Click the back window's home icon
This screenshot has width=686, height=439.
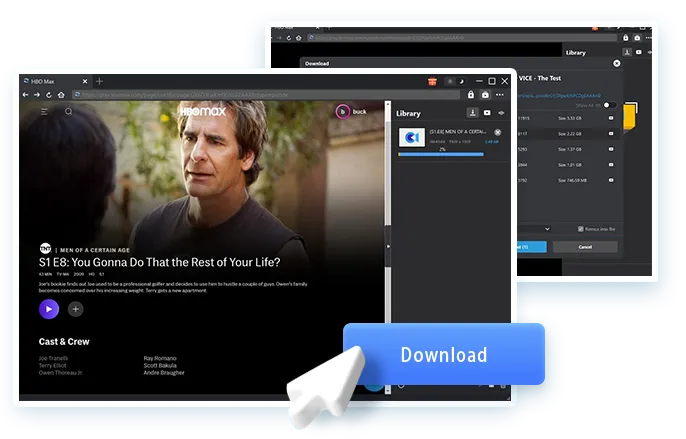coord(299,38)
